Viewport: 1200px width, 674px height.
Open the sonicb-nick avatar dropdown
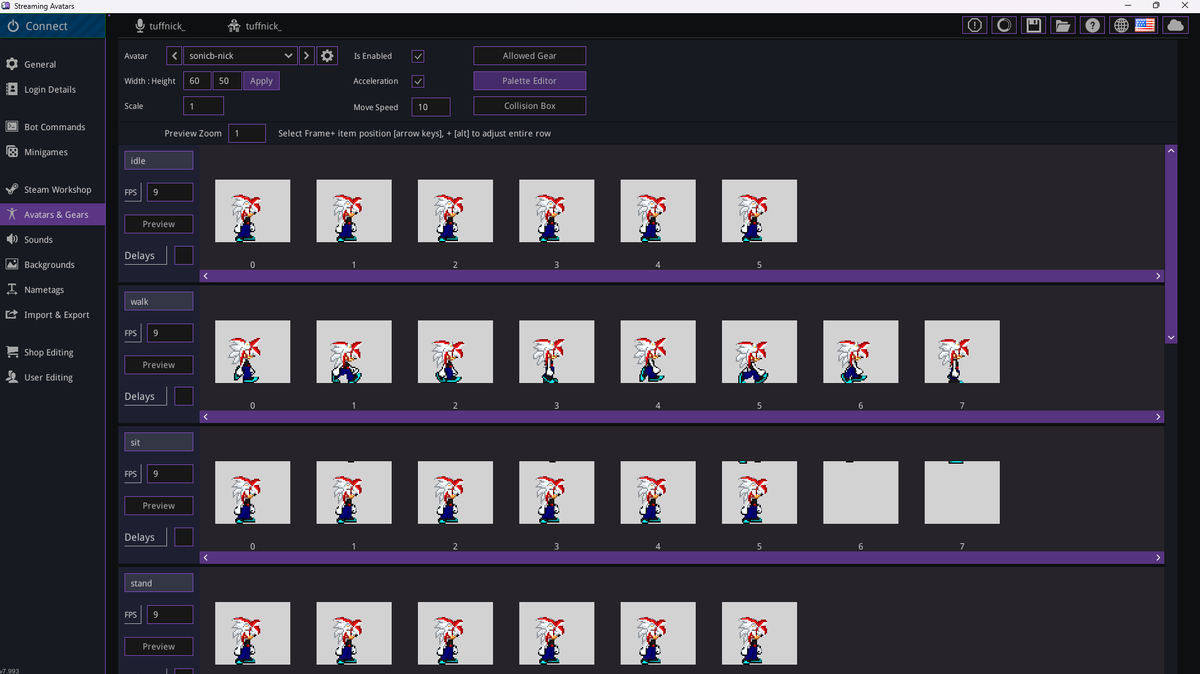pyautogui.click(x=238, y=56)
